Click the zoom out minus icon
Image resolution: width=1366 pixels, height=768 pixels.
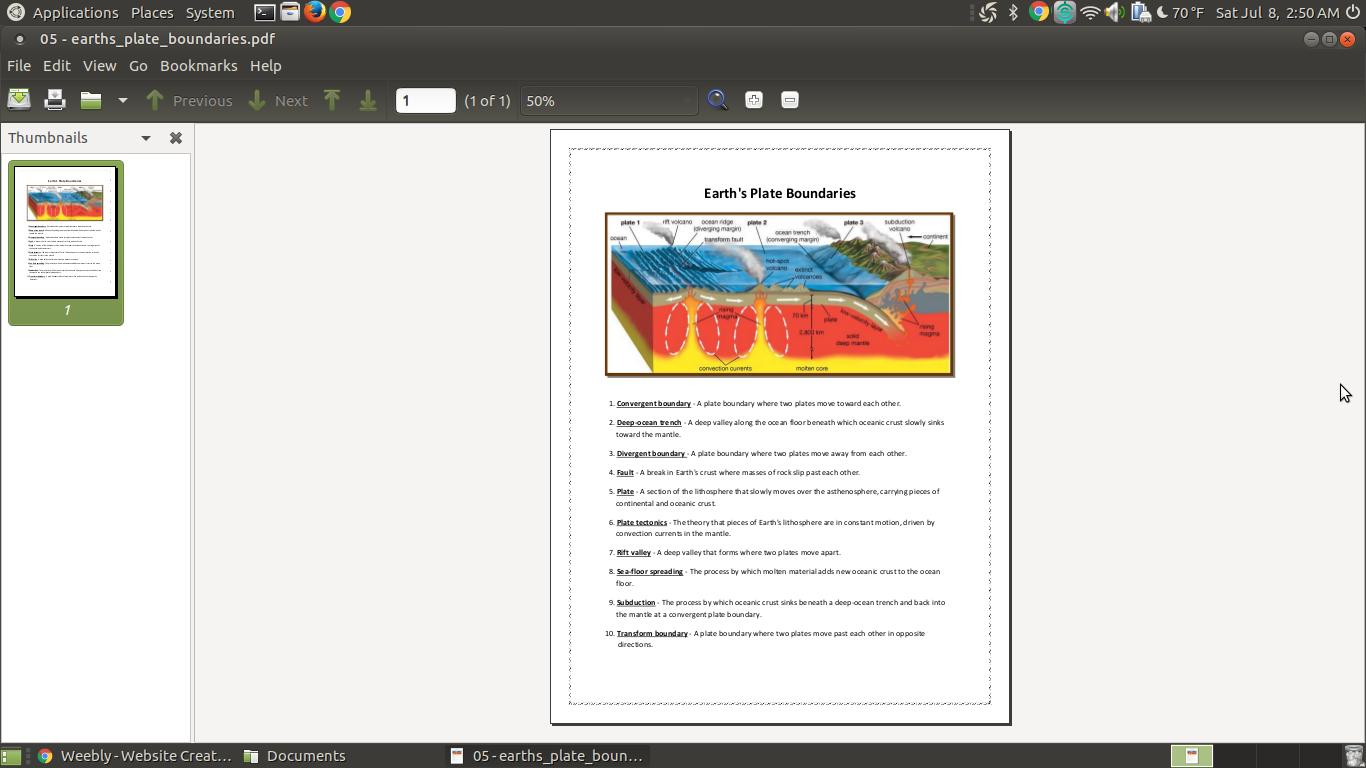coord(790,100)
